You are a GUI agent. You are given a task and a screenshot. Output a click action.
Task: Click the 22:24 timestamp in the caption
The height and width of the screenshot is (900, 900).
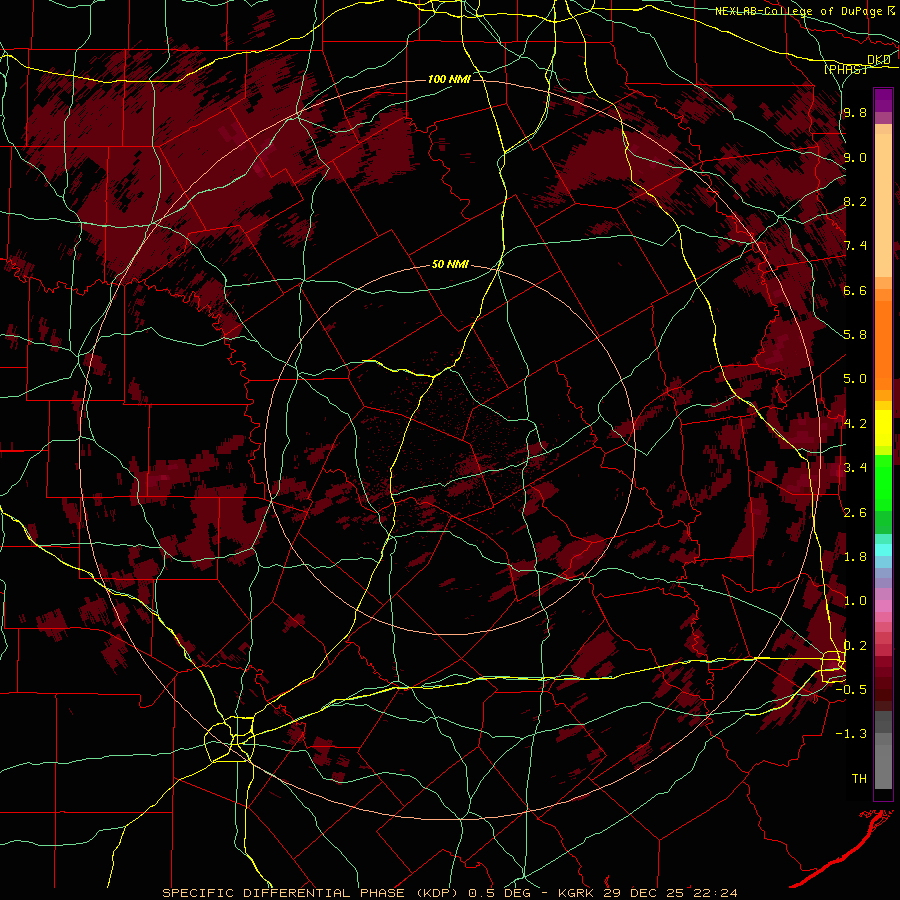(714, 893)
